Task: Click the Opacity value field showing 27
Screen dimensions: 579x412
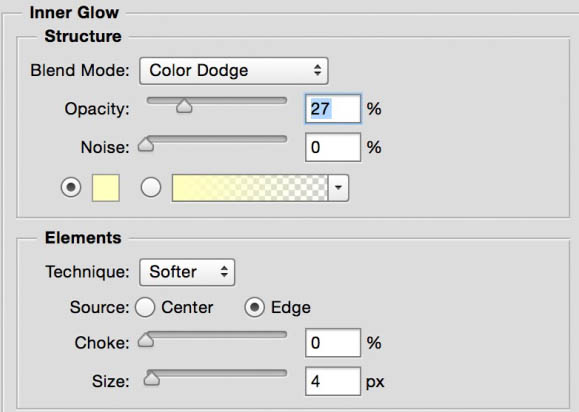Action: 333,109
